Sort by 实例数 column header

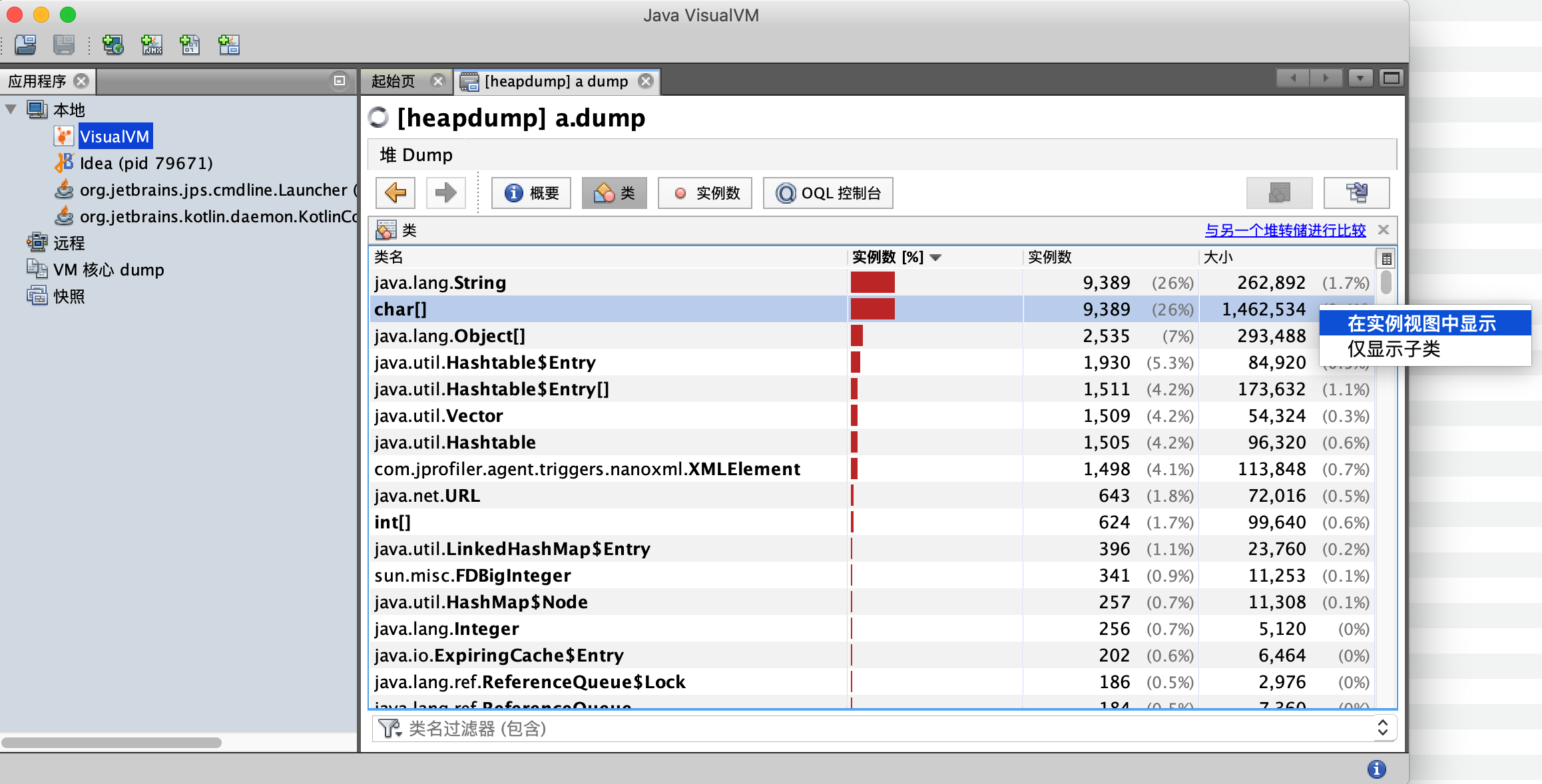click(1111, 258)
